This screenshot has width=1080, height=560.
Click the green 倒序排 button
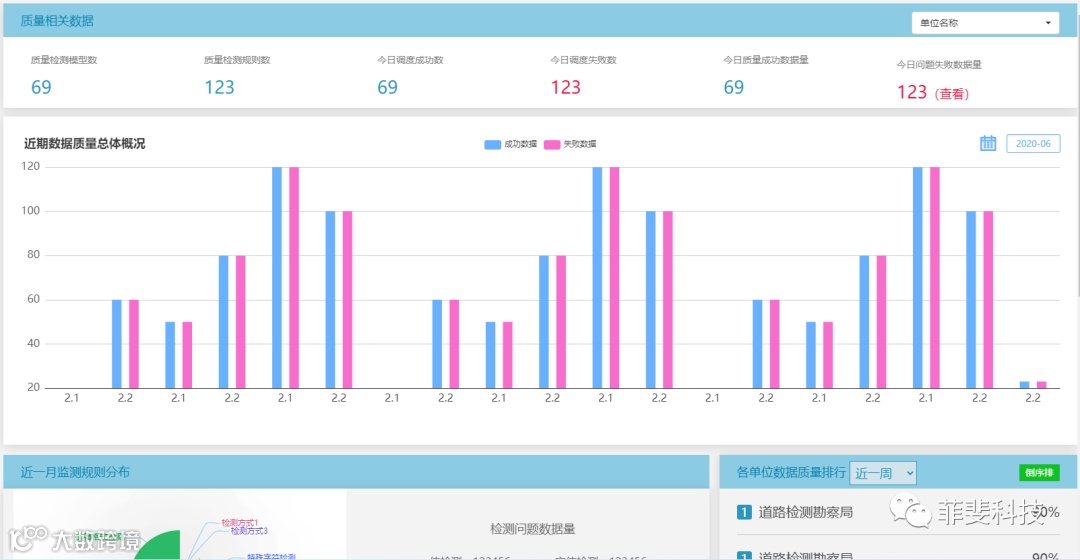pos(1039,473)
